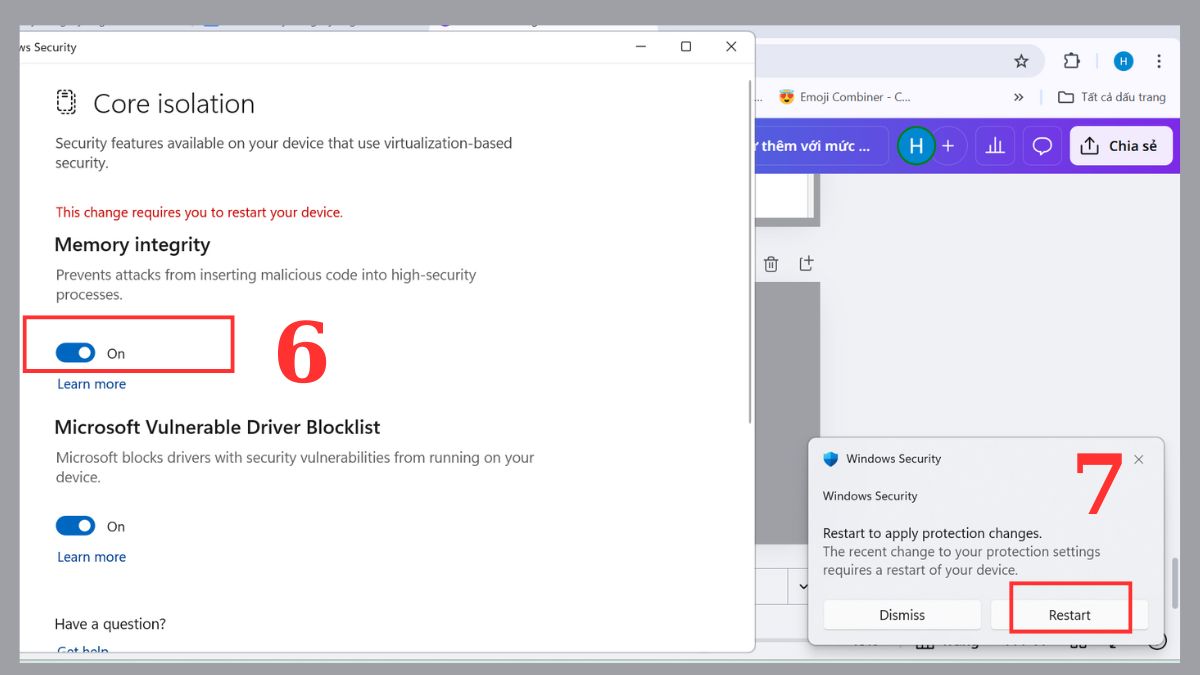Expand hidden bookmarks with the double chevron
The height and width of the screenshot is (675, 1200).
click(x=1018, y=97)
